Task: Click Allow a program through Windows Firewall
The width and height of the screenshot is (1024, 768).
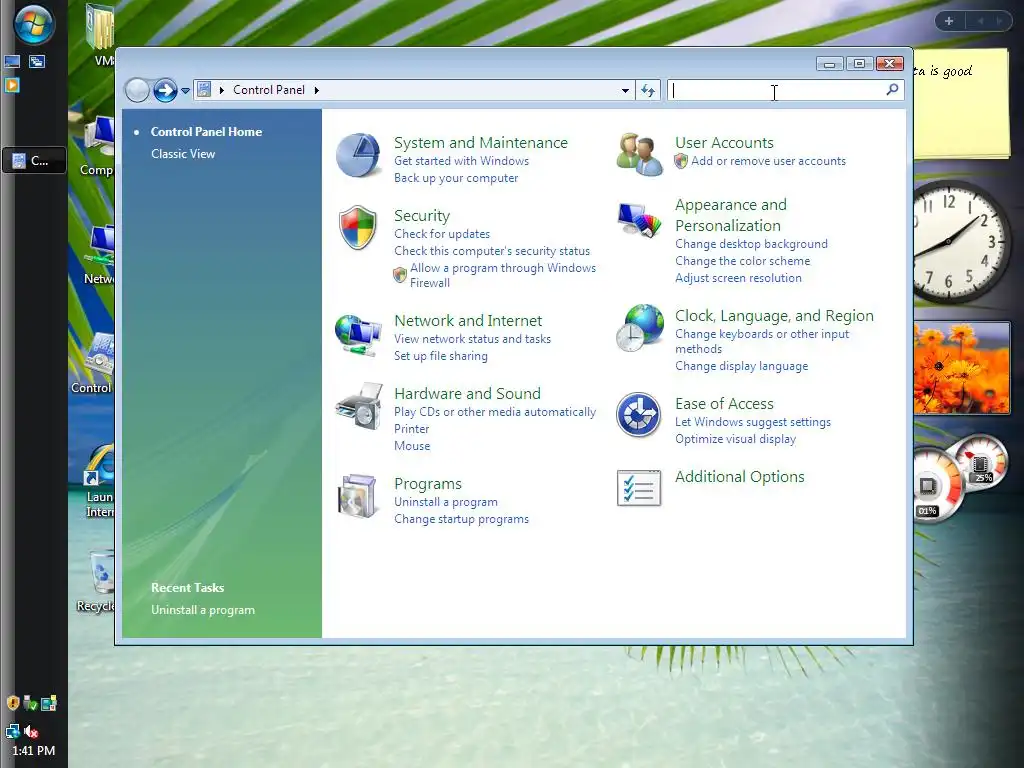Action: [x=503, y=275]
